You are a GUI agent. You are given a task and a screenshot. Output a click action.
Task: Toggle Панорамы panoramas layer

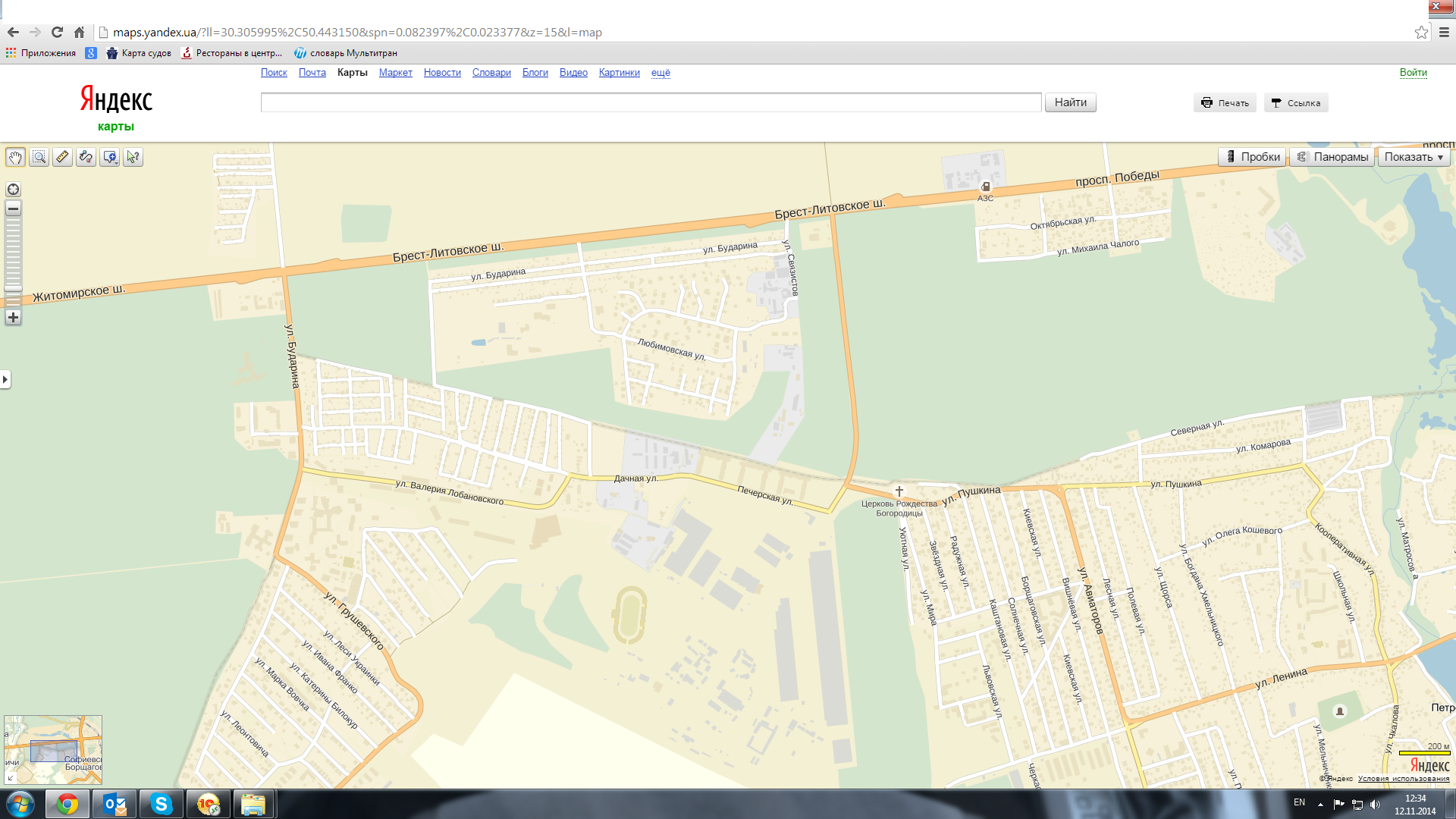click(1332, 157)
